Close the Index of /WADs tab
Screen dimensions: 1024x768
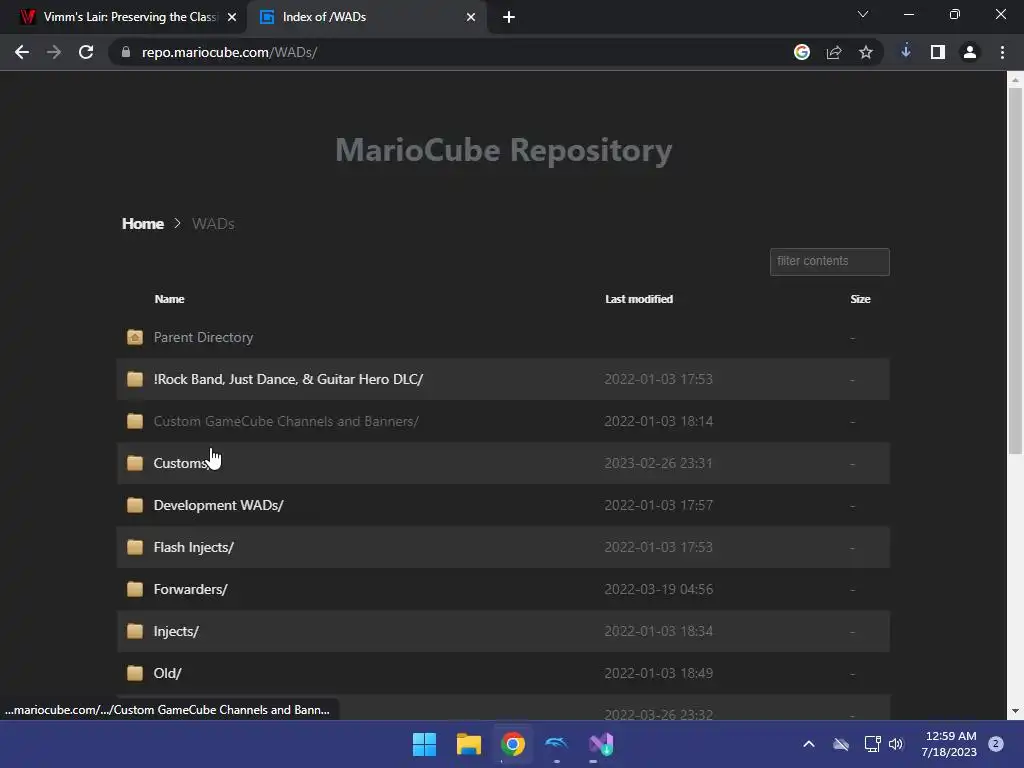coord(471,17)
